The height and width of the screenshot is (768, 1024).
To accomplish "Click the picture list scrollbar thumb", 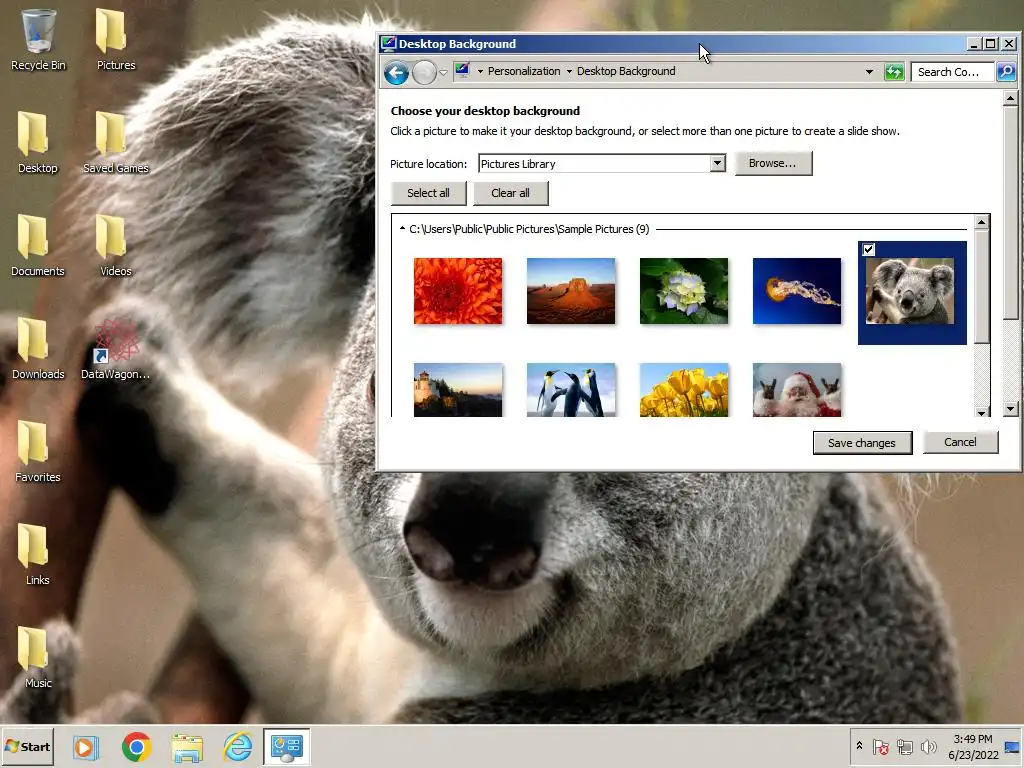I will coord(982,286).
